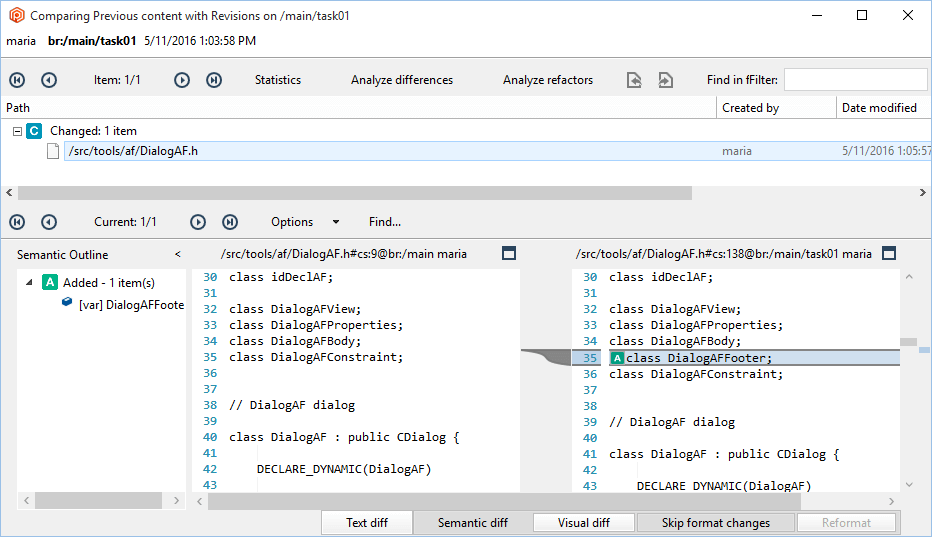Screen dimensions: 932x537
Task: Click the Changed 'C' category icon
Action: tap(34, 131)
